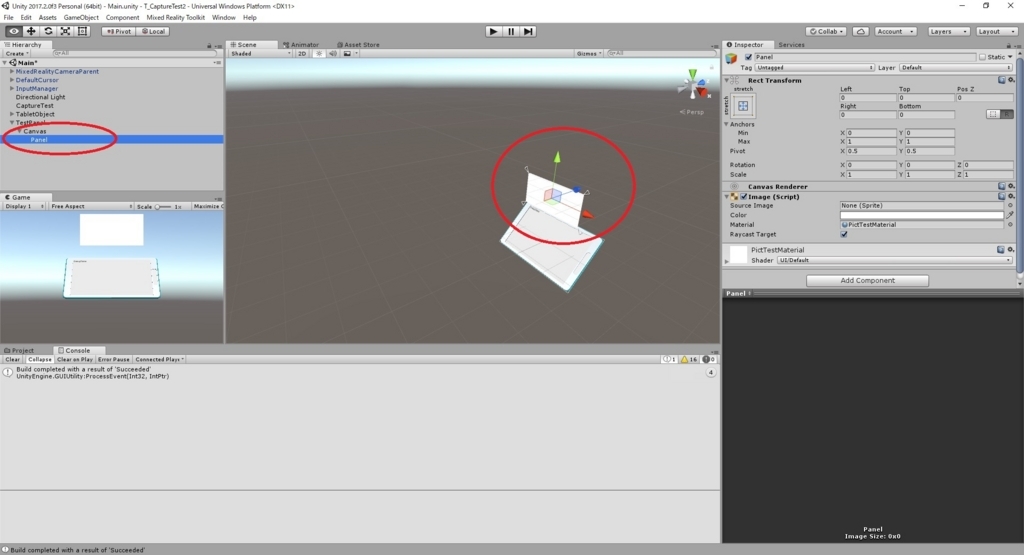The width and height of the screenshot is (1024, 555).
Task: Open the Layer Default dropdown
Action: pyautogui.click(x=955, y=68)
